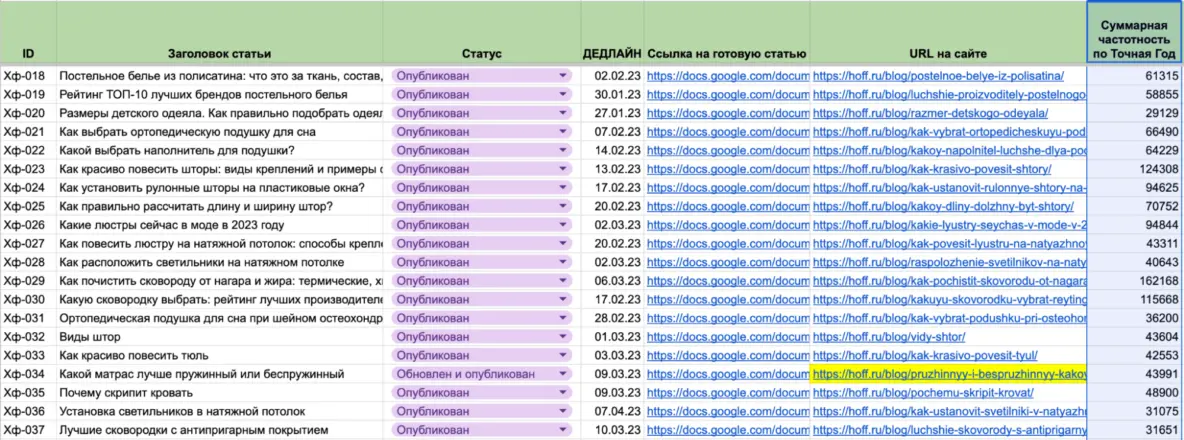Select the 'ДЕДЛАЙН' column header
The height and width of the screenshot is (440, 1184).
612,52
